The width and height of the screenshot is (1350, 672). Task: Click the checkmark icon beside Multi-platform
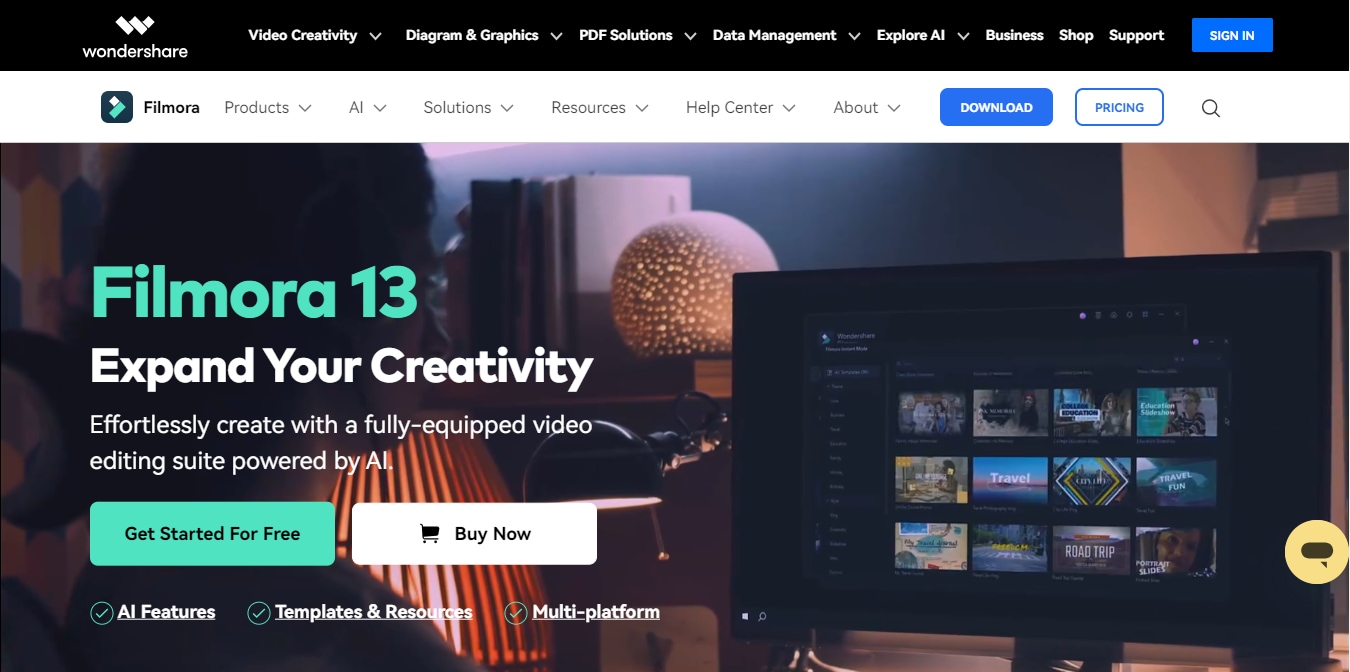(x=516, y=612)
